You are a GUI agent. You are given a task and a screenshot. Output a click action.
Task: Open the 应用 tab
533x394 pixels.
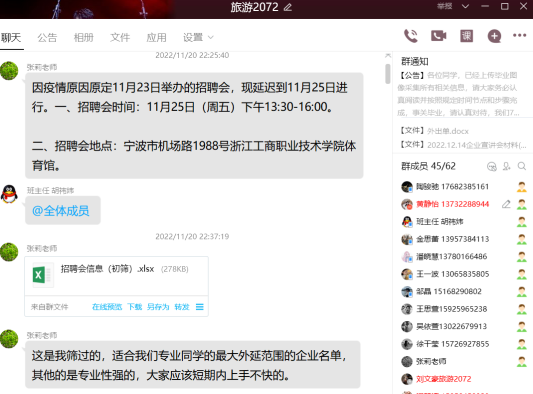pos(156,37)
